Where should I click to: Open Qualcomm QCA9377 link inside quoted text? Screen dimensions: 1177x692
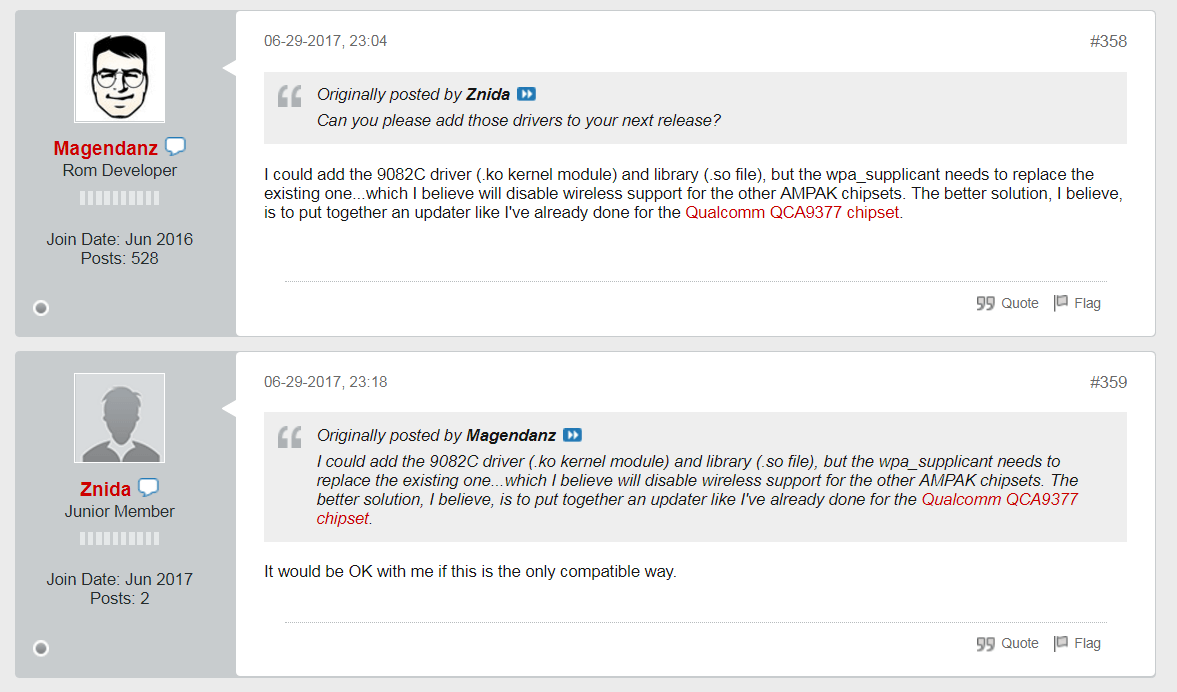(x=999, y=499)
